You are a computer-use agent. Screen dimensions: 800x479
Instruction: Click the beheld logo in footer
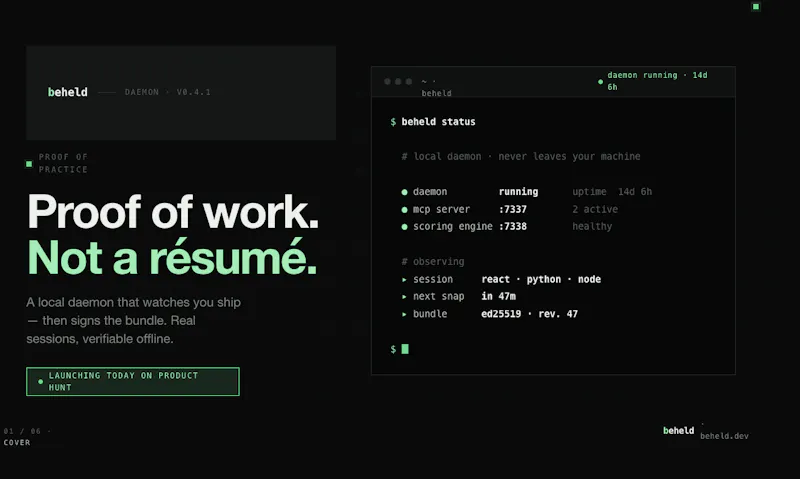[x=679, y=431]
